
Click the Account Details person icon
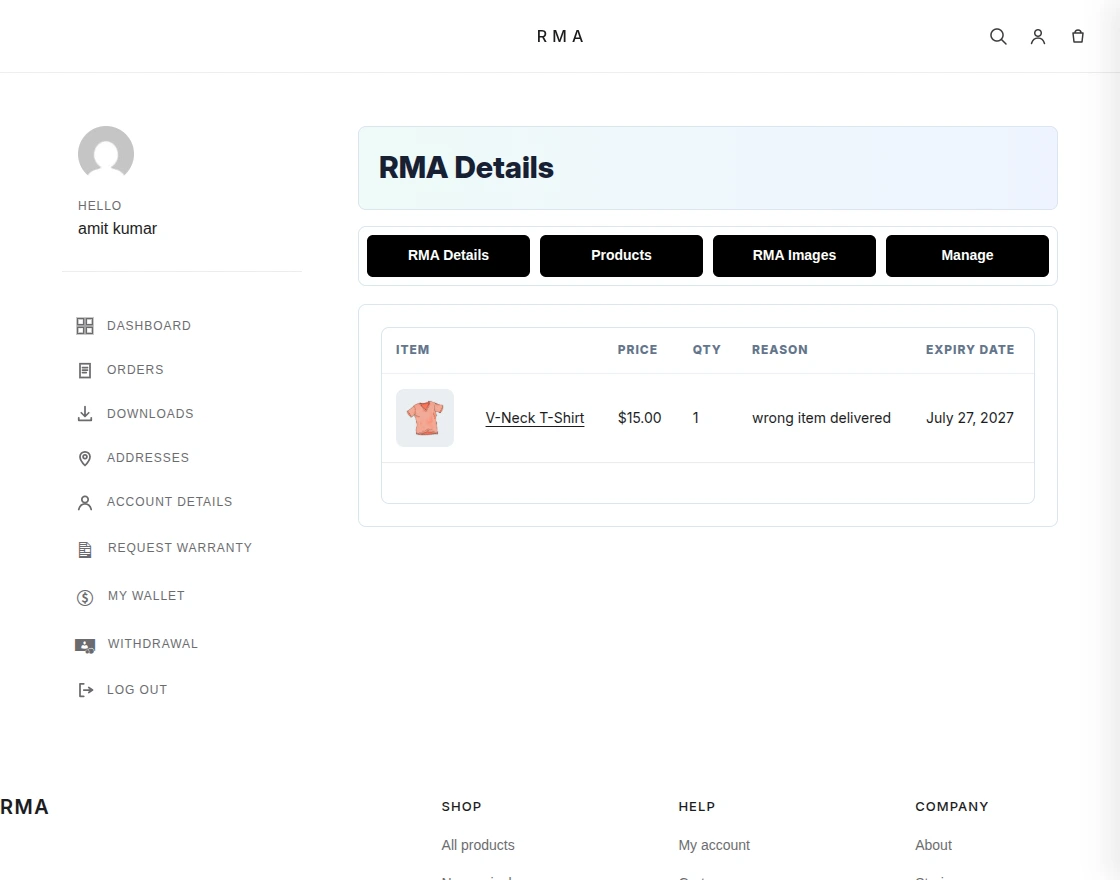click(85, 502)
